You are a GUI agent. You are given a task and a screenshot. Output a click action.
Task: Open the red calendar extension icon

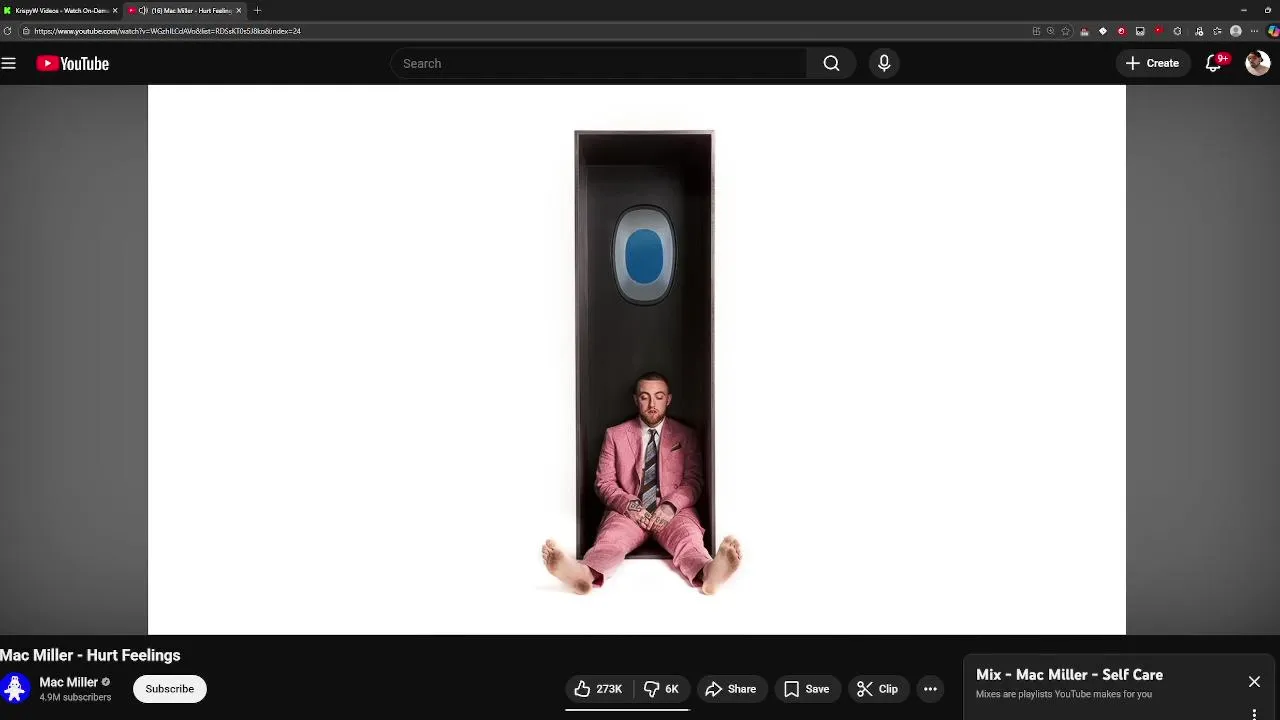pyautogui.click(x=1084, y=31)
